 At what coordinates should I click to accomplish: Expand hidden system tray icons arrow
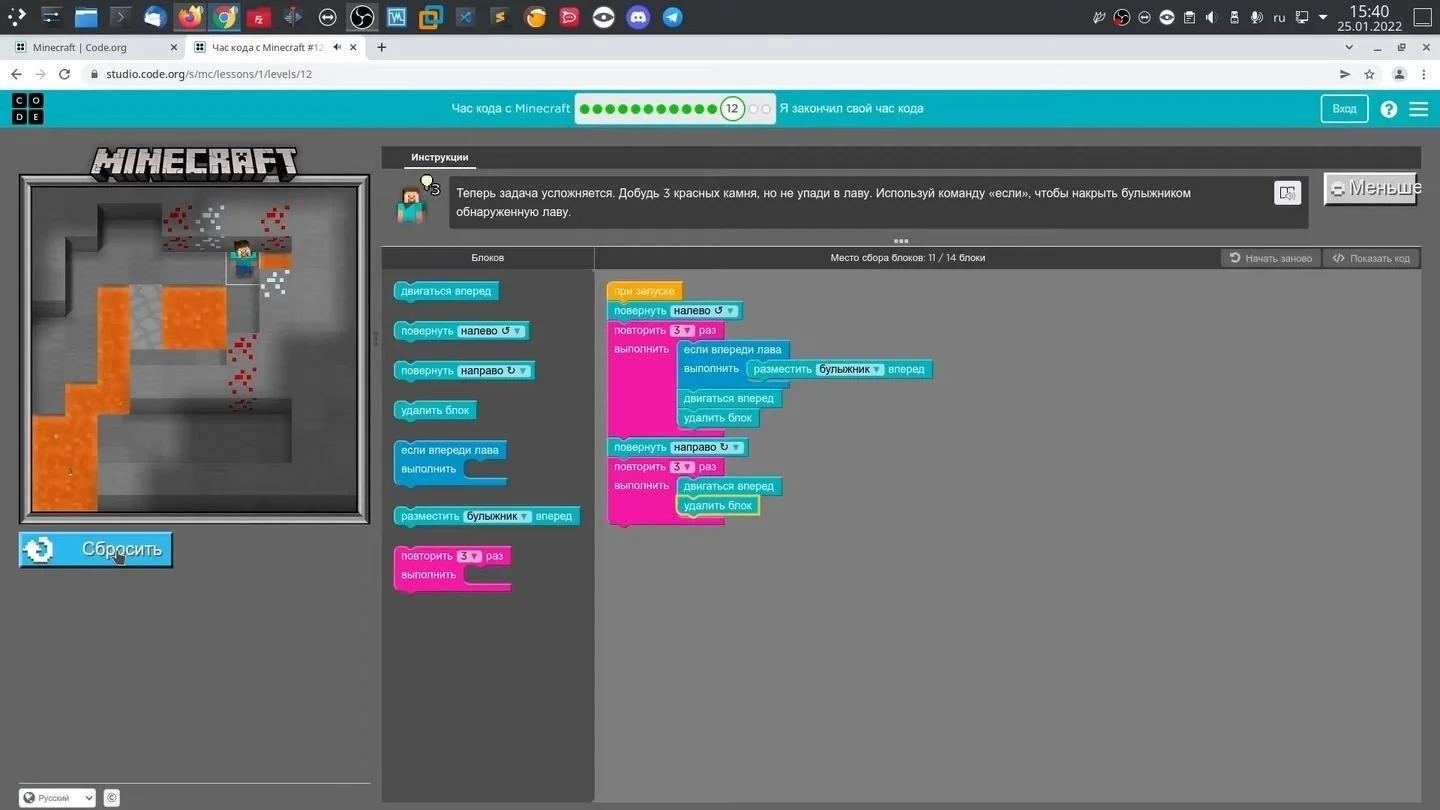[1323, 17]
